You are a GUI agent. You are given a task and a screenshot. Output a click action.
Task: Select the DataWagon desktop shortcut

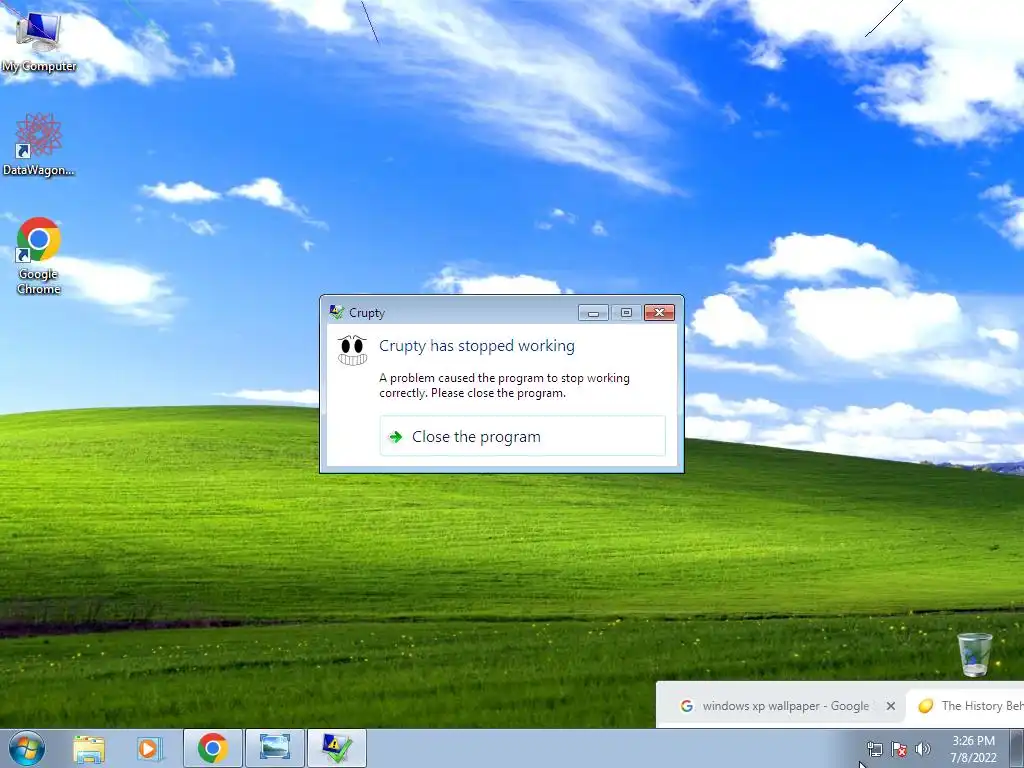39,145
